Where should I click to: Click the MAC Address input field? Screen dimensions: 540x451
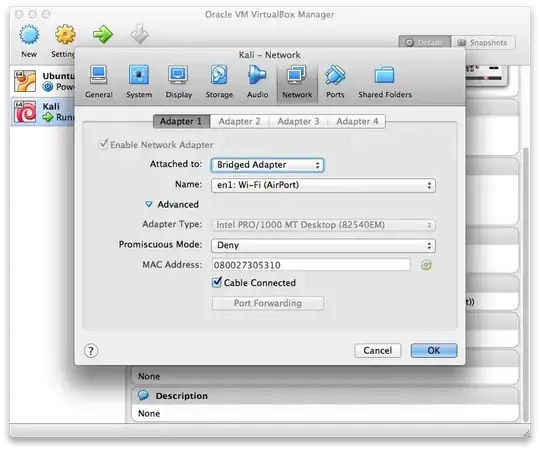pos(311,265)
